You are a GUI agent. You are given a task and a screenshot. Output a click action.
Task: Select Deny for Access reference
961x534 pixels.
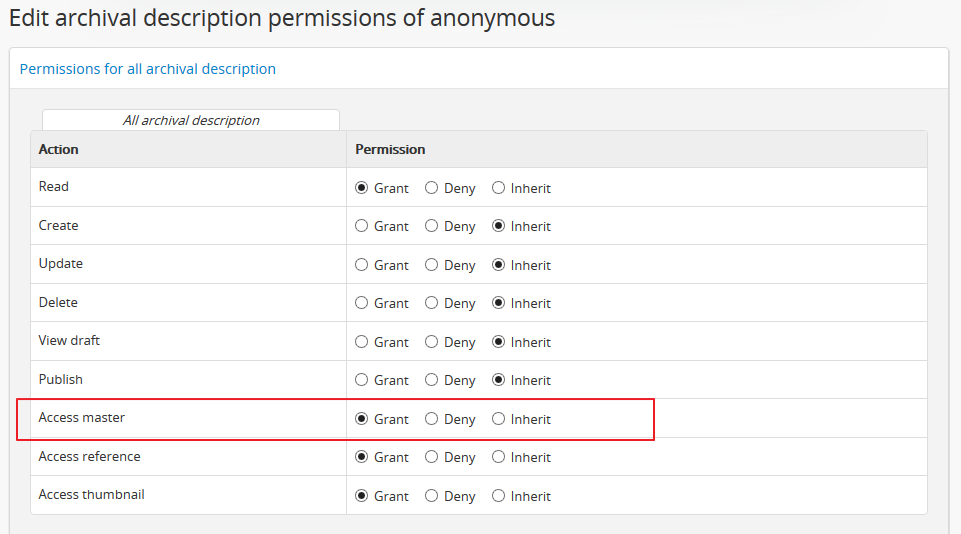tap(432, 457)
